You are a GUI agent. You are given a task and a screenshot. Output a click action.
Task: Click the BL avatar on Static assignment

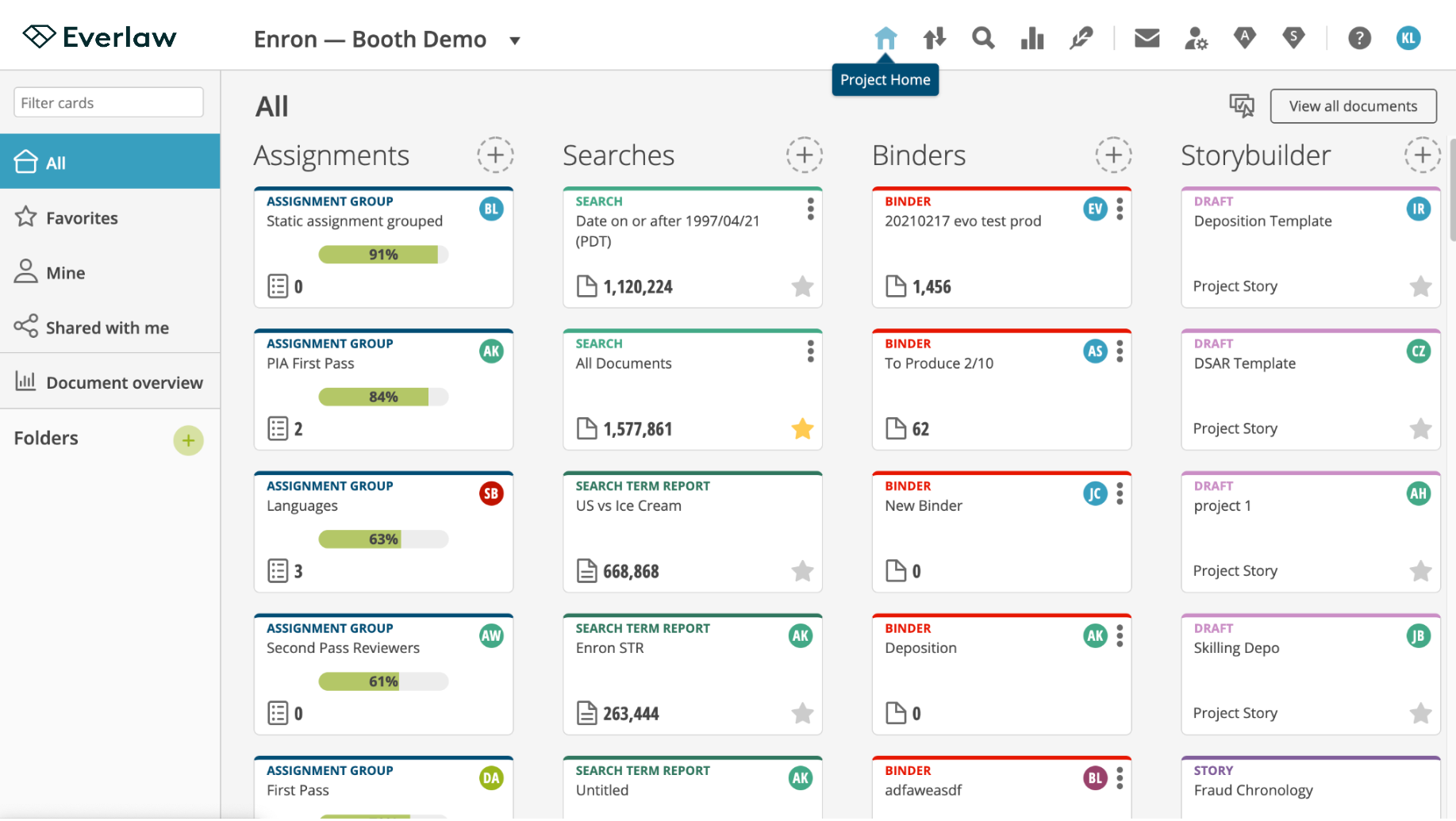coord(491,209)
